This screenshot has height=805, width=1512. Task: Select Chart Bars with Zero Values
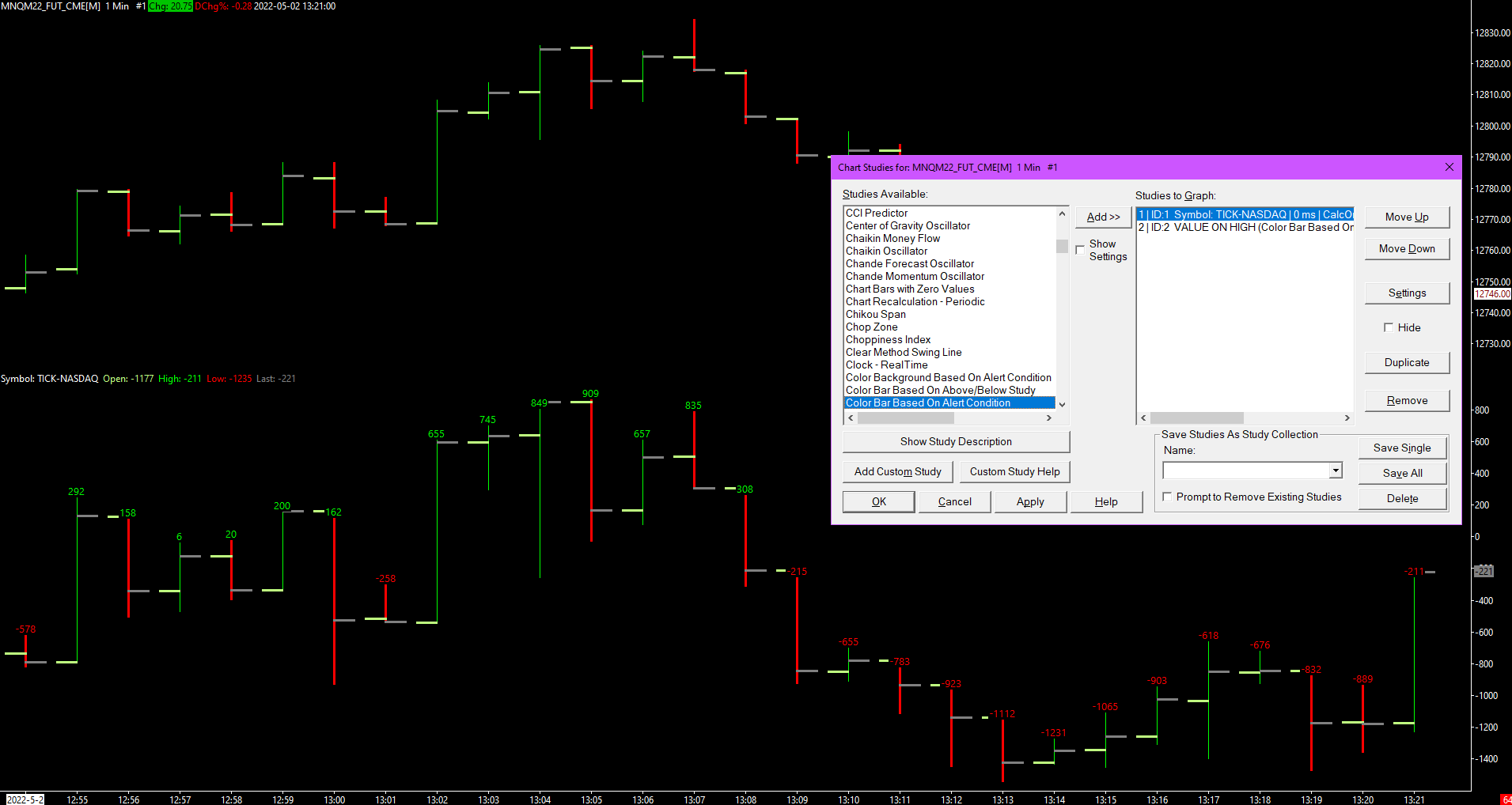point(949,289)
